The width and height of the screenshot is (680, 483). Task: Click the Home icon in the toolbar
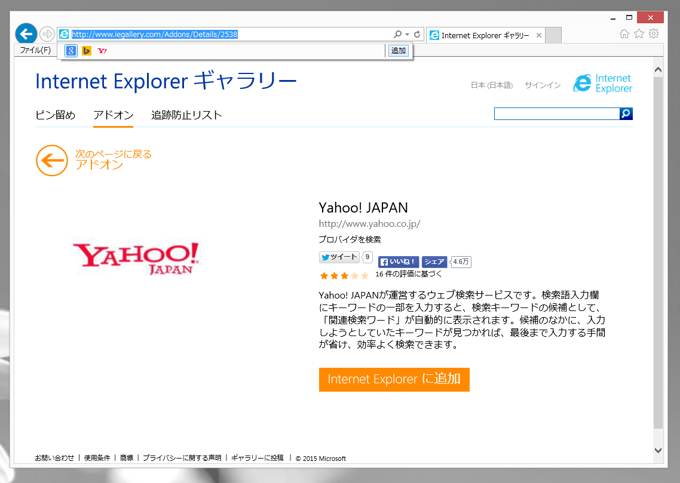[624, 34]
